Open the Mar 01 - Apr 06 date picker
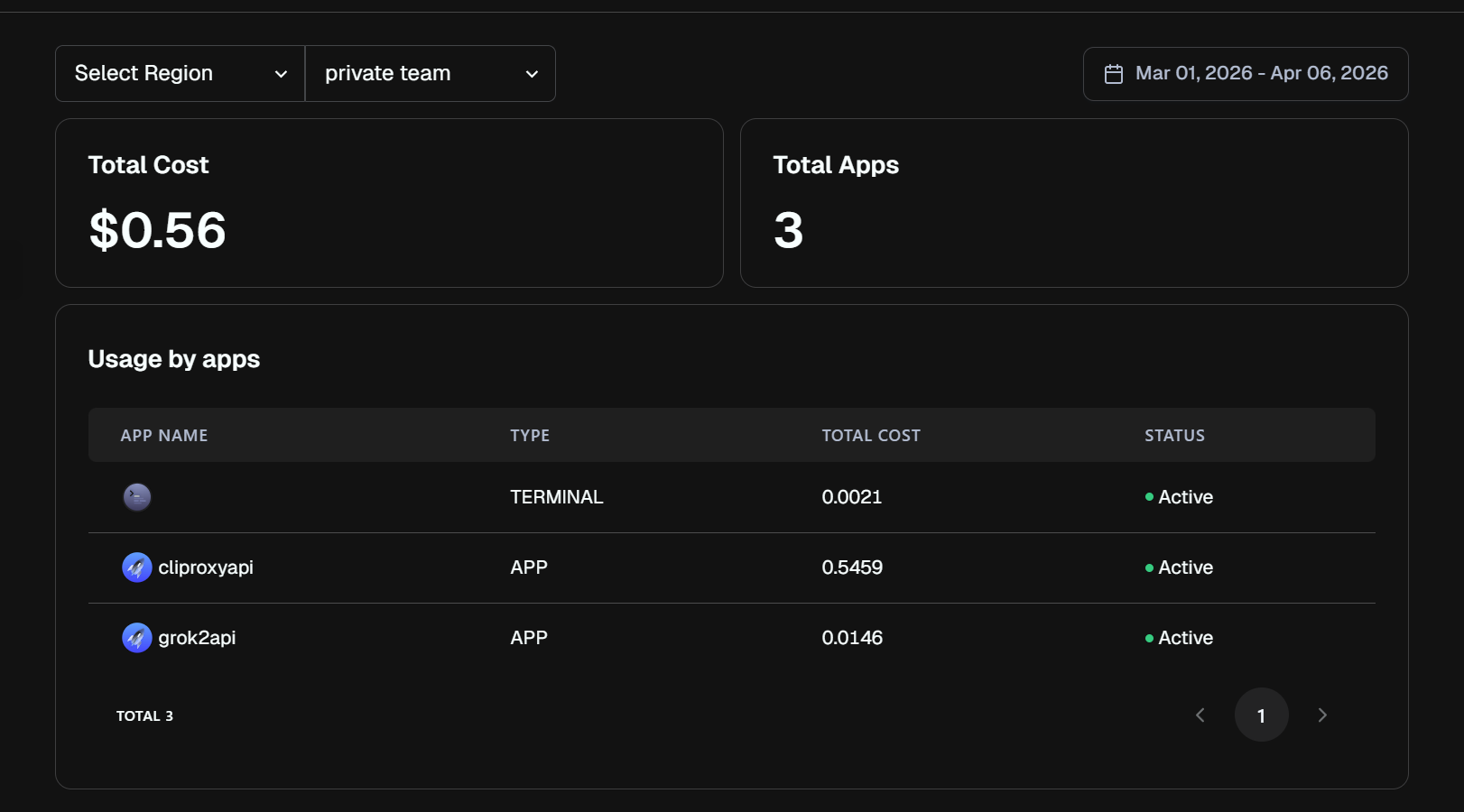 point(1261,74)
